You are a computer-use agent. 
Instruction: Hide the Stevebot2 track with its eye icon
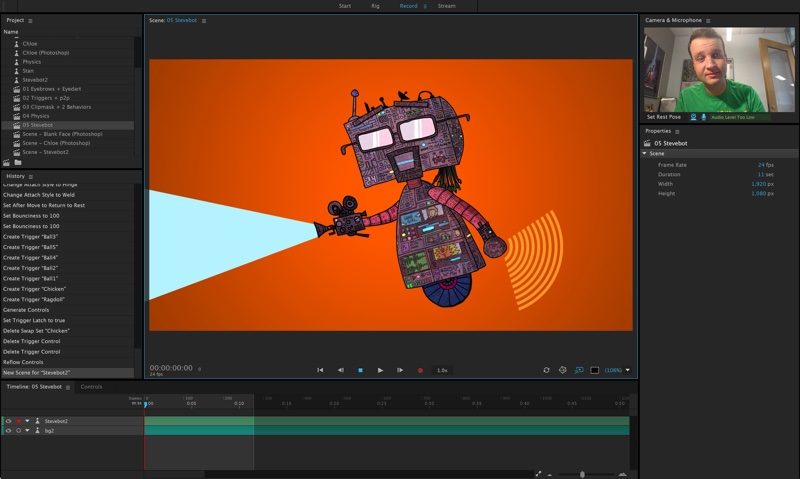[x=8, y=421]
